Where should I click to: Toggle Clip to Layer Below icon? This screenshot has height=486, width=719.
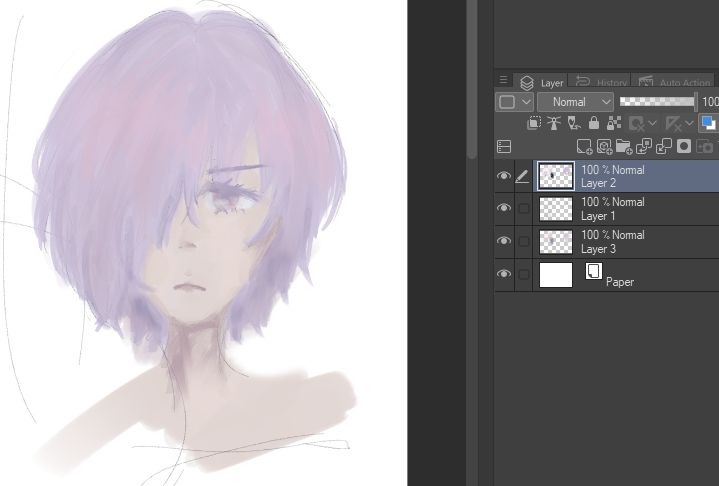point(533,123)
